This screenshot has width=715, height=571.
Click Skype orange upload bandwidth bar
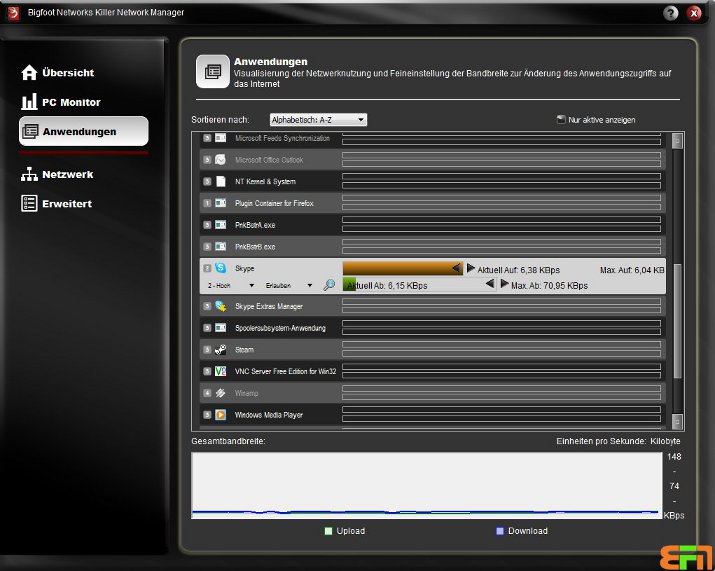[x=403, y=268]
